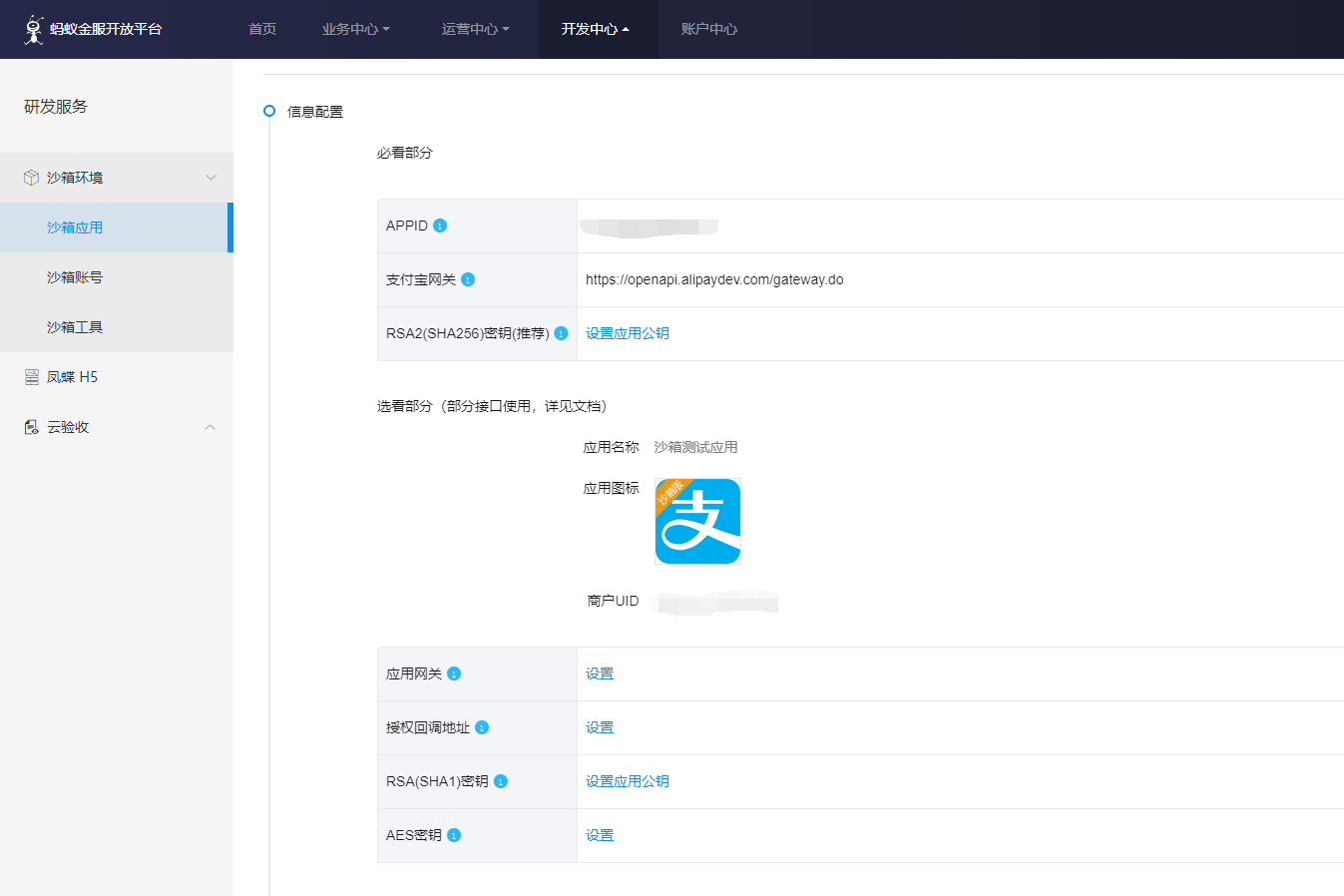Click 设置 next to AES密钥

click(x=599, y=835)
